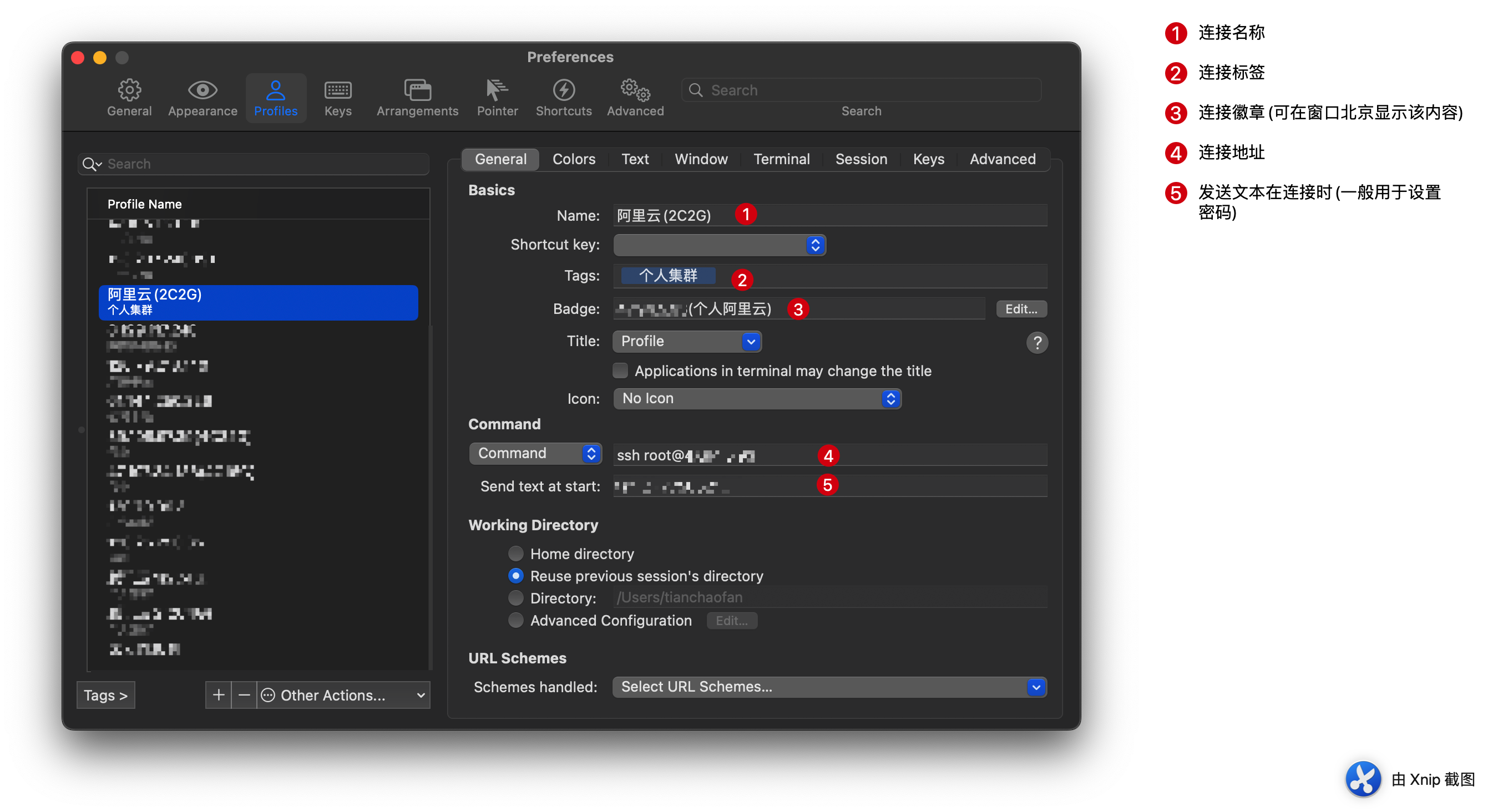This screenshot has height=812, width=1498.
Task: Click Edit button beside Advanced Configuration
Action: click(732, 620)
